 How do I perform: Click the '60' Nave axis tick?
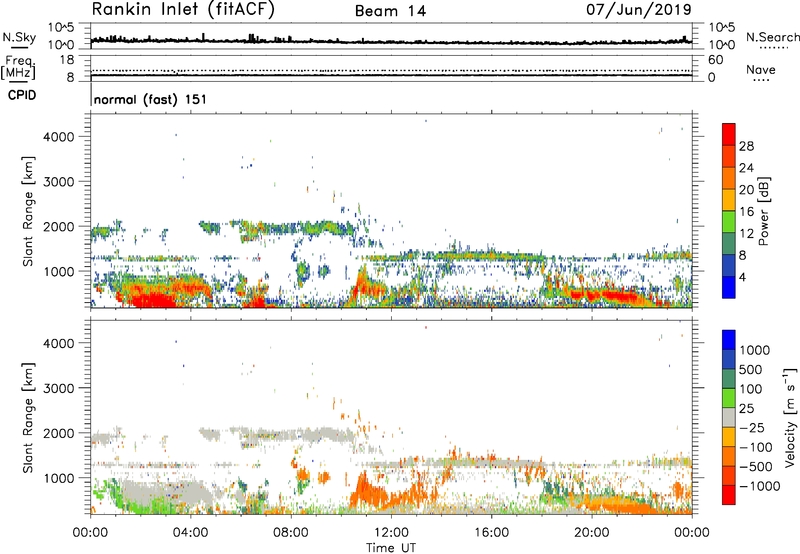tap(716, 60)
